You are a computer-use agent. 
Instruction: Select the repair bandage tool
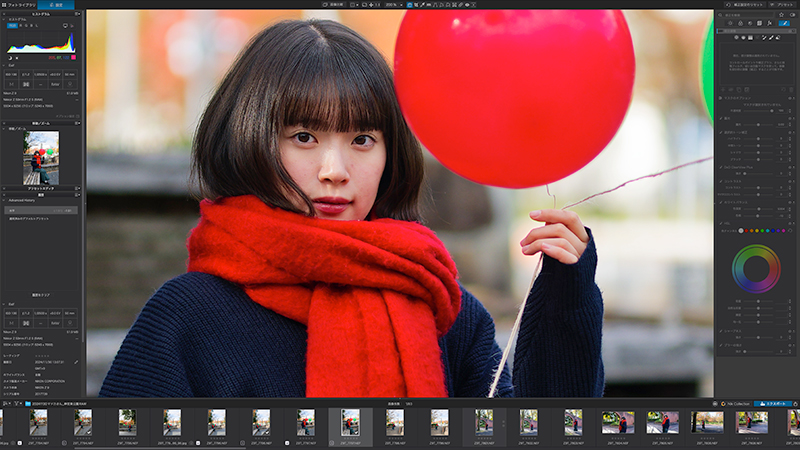pos(460,5)
